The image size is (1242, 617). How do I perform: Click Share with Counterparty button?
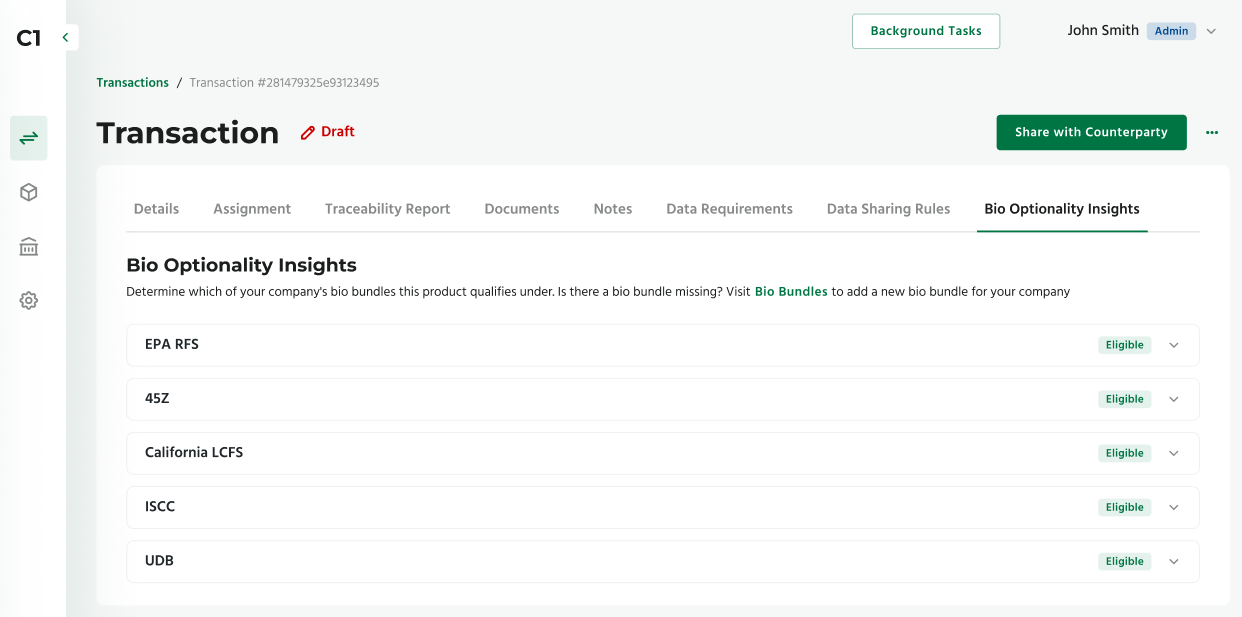pyautogui.click(x=1091, y=132)
